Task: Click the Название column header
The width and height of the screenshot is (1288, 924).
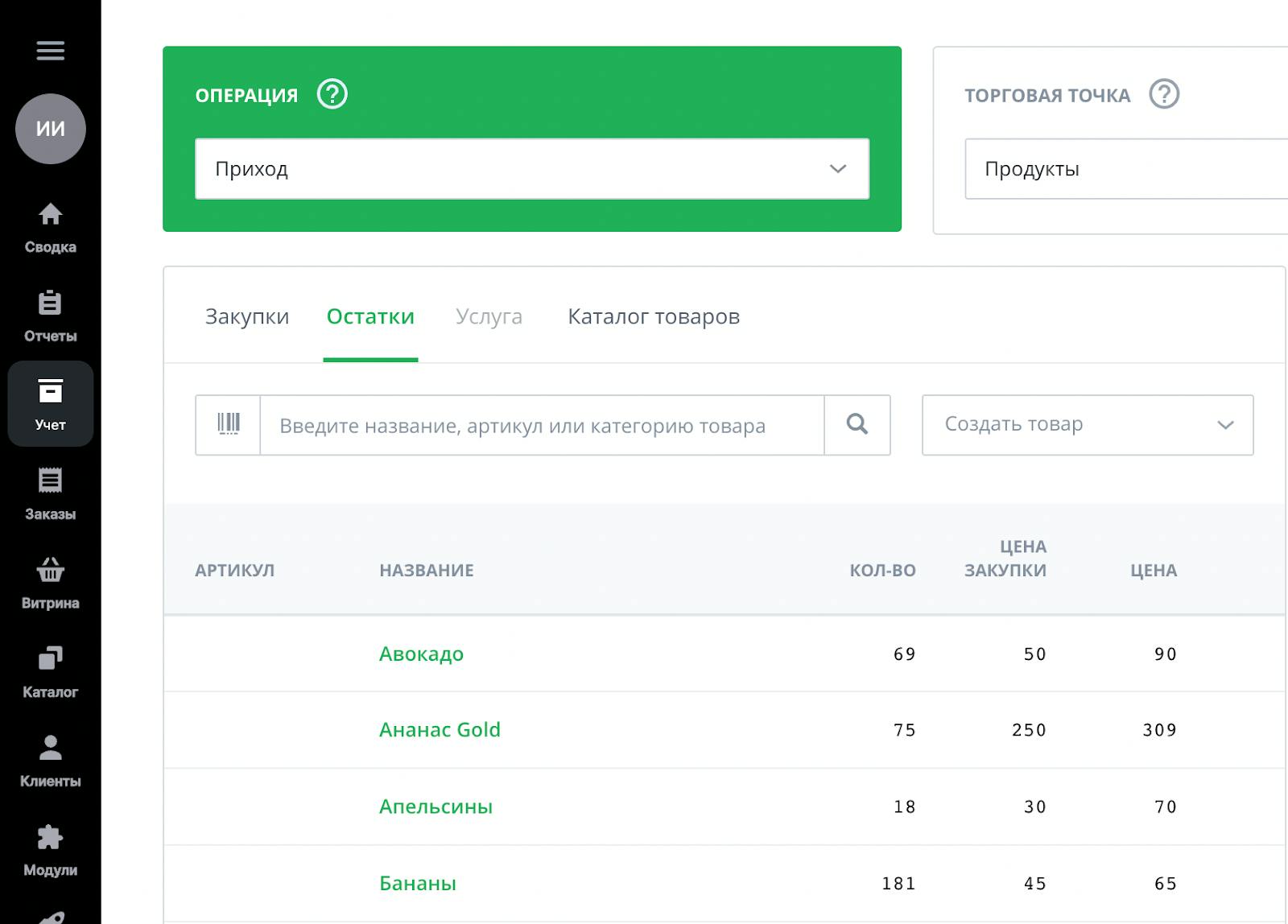Action: [x=427, y=570]
